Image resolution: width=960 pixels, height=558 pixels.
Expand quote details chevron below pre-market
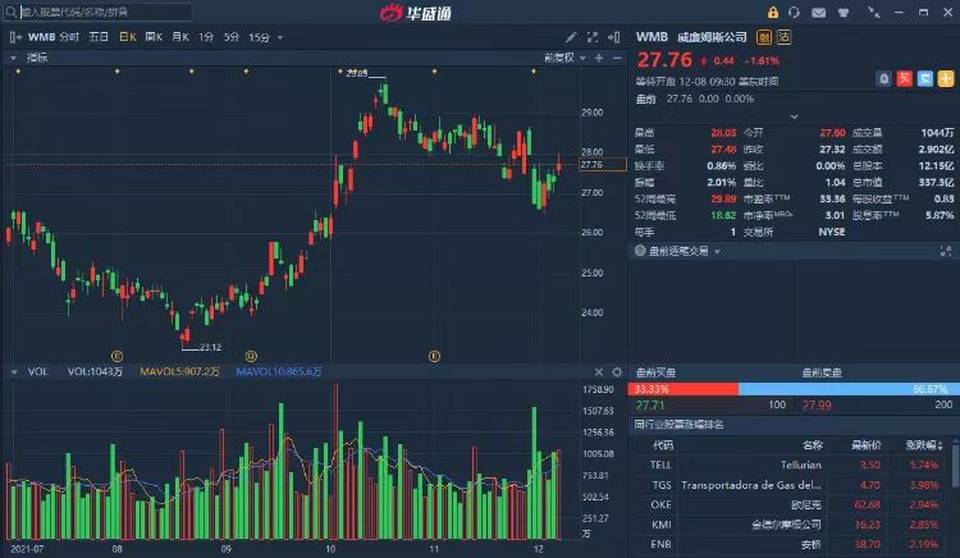[x=794, y=116]
